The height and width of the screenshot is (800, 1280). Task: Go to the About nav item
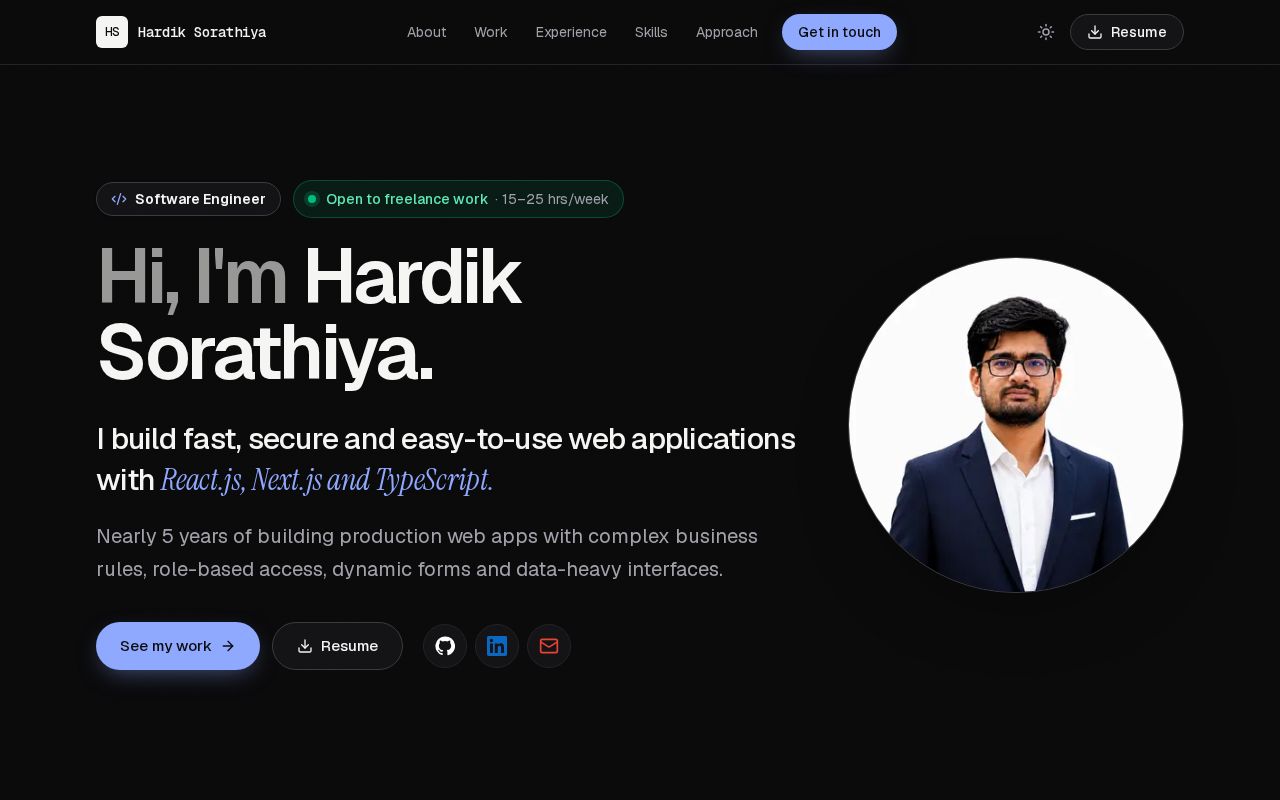tap(427, 32)
